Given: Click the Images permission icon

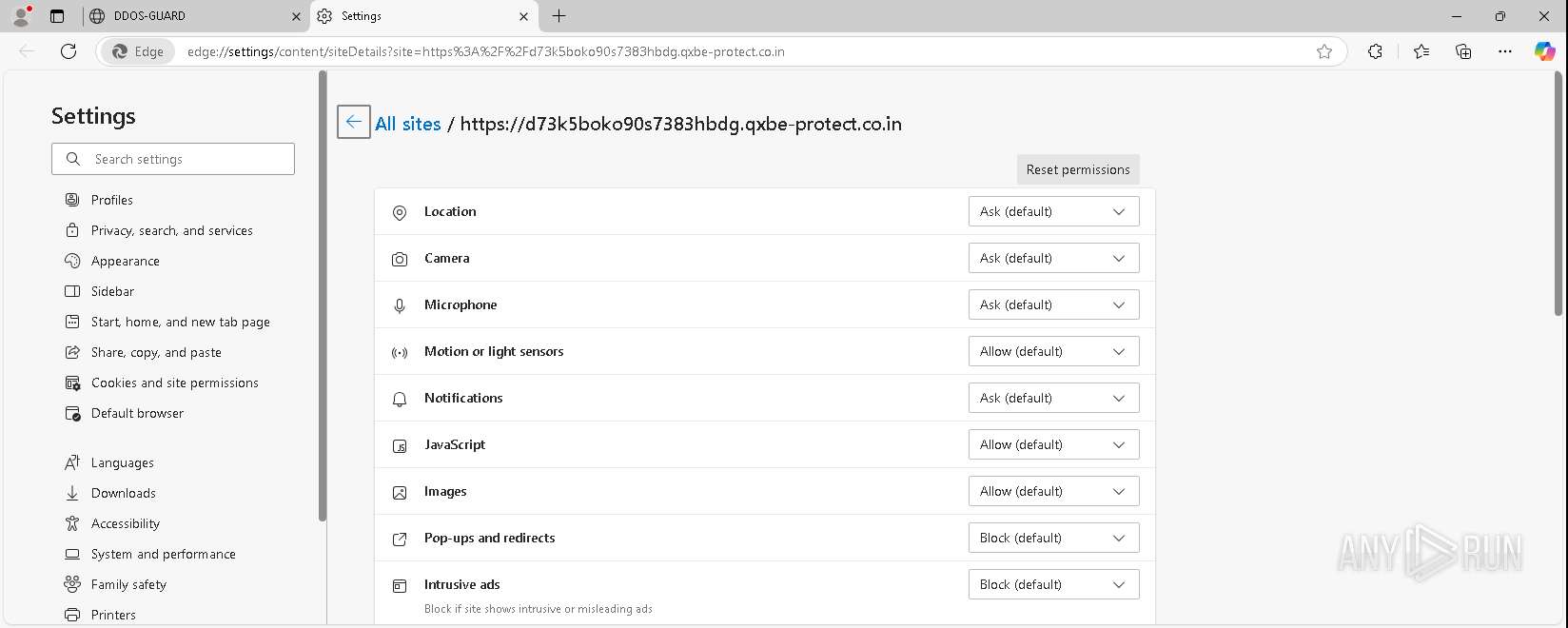Looking at the screenshot, I should [x=400, y=492].
